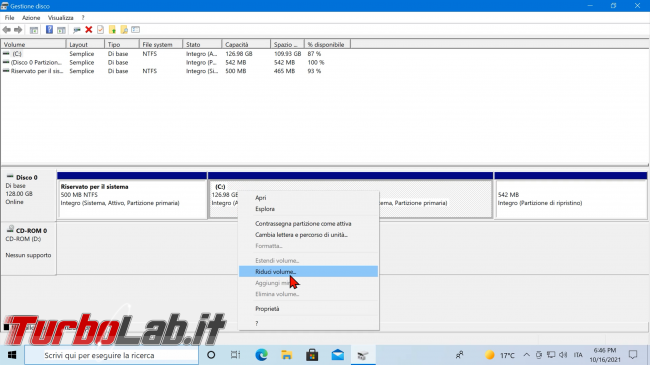The image size is (650, 365).
Task: Launch Microsoft Edge from the taskbar
Action: tap(261, 355)
